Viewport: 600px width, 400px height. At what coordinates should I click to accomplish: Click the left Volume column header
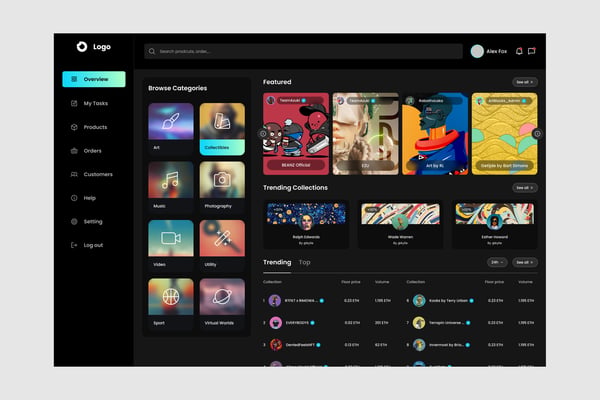pos(382,282)
